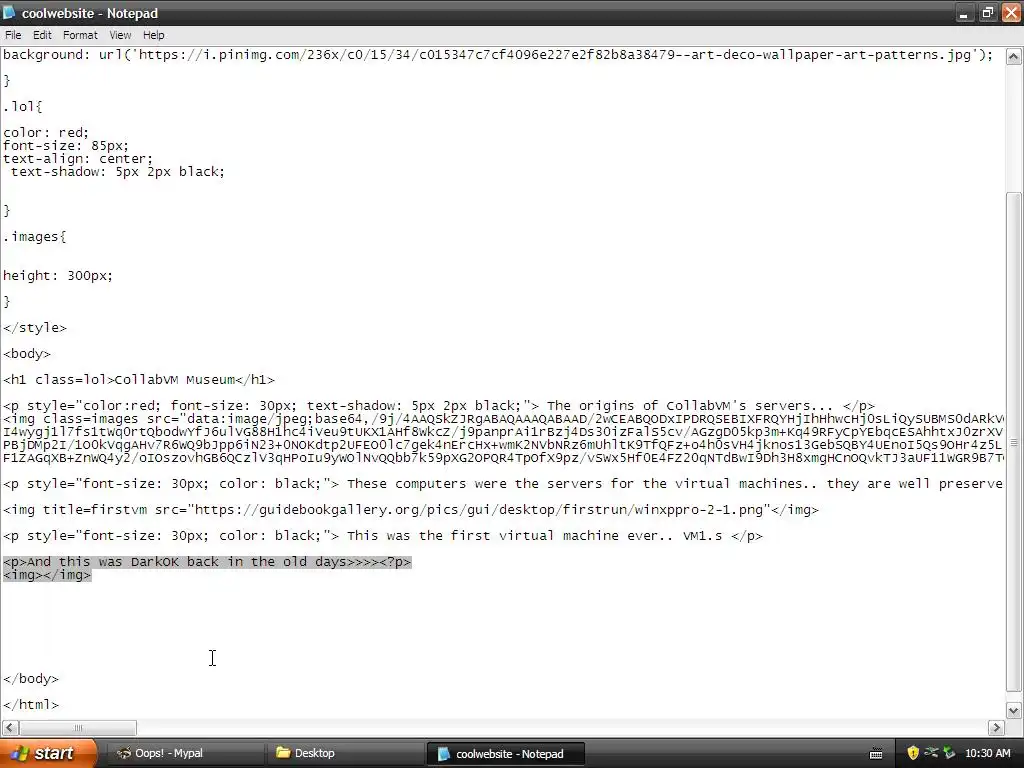Close the coolwebsite Notepad window
This screenshot has height=768, width=1024.
[x=1011, y=13]
